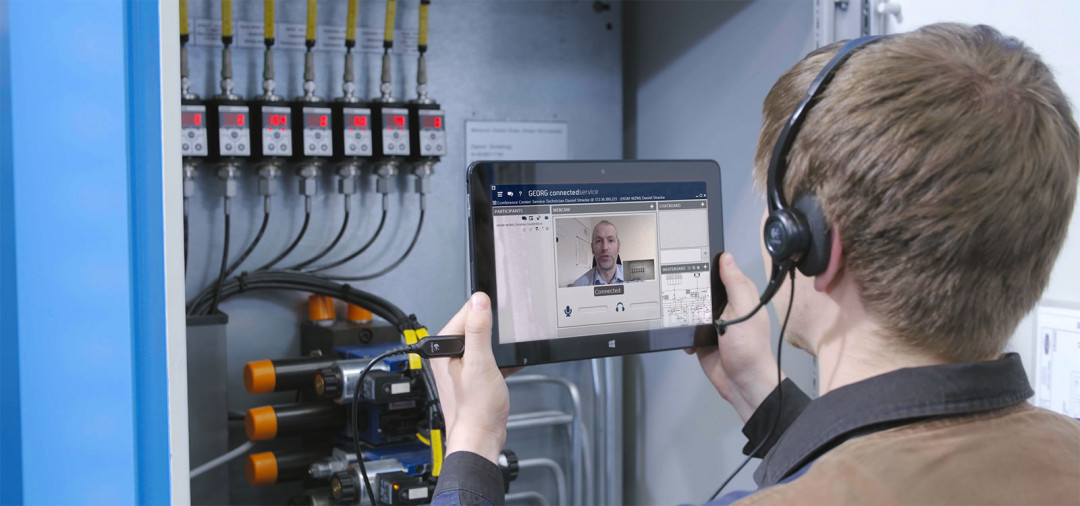1080x506 pixels.
Task: Click the last blue icon in Participants toolbar
Action: pos(546,217)
